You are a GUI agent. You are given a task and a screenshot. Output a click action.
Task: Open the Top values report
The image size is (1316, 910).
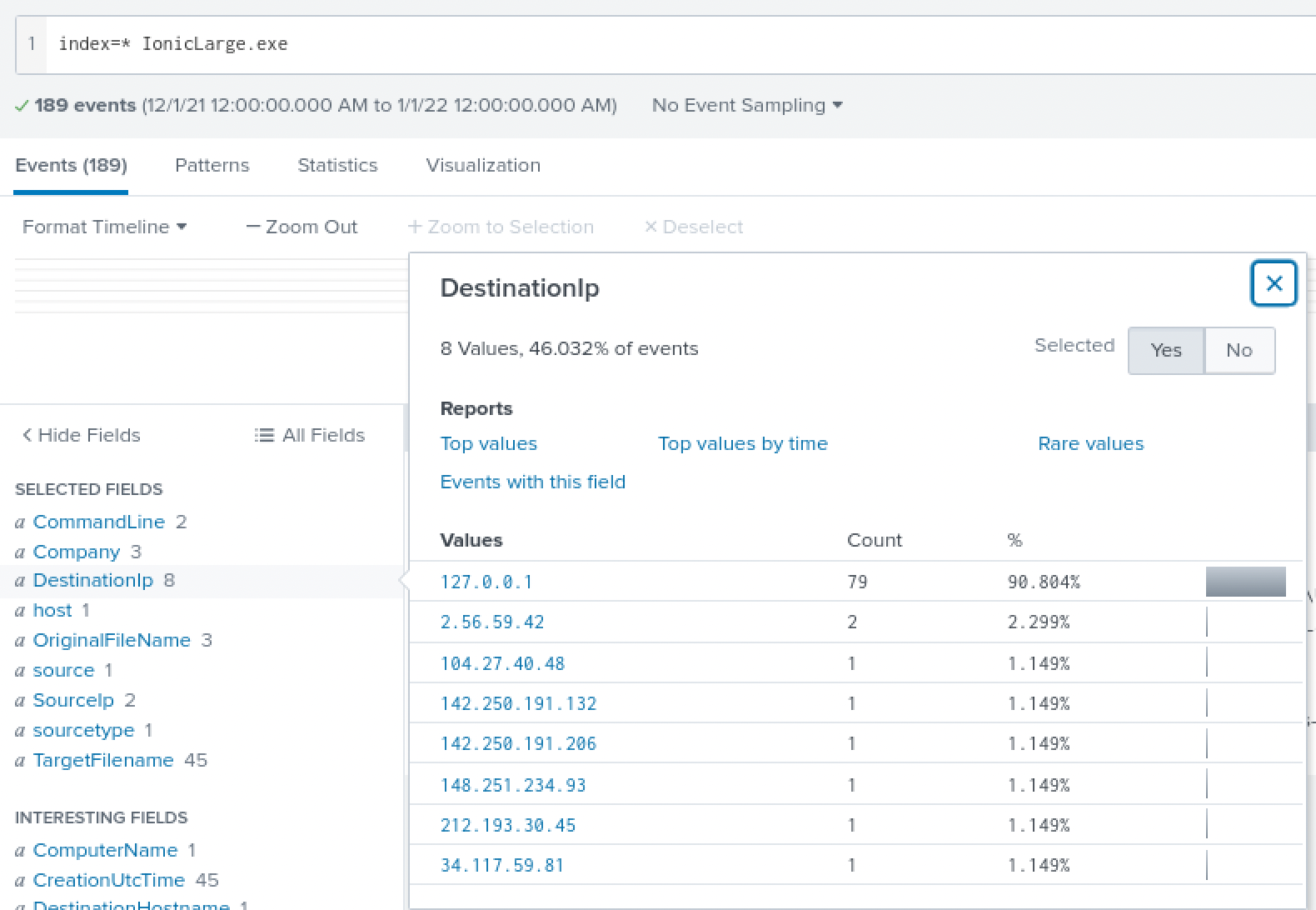coord(489,443)
